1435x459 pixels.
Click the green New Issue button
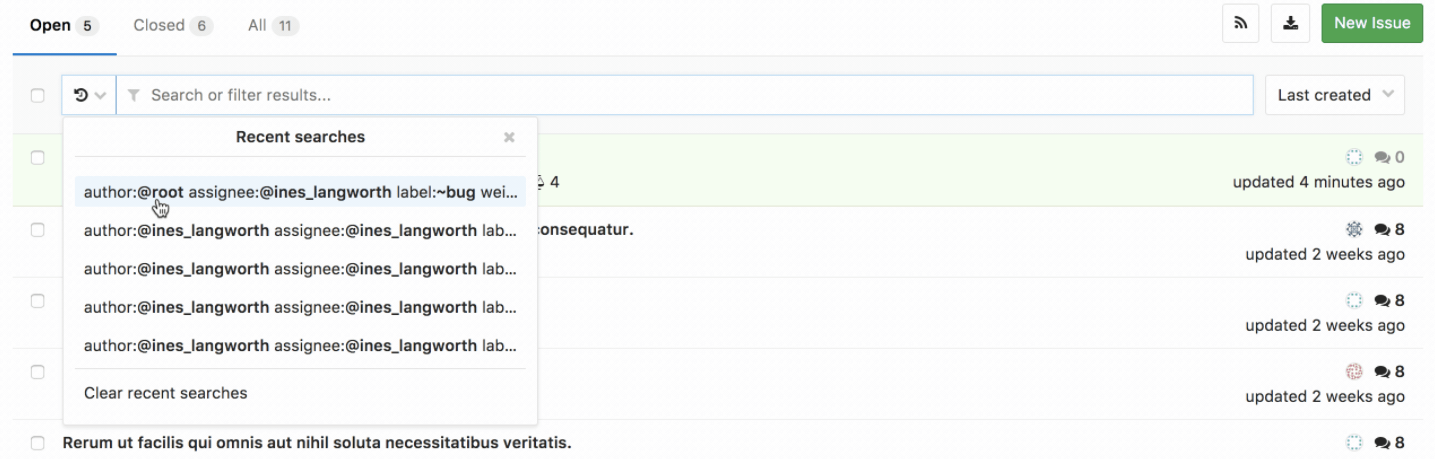click(x=1371, y=23)
